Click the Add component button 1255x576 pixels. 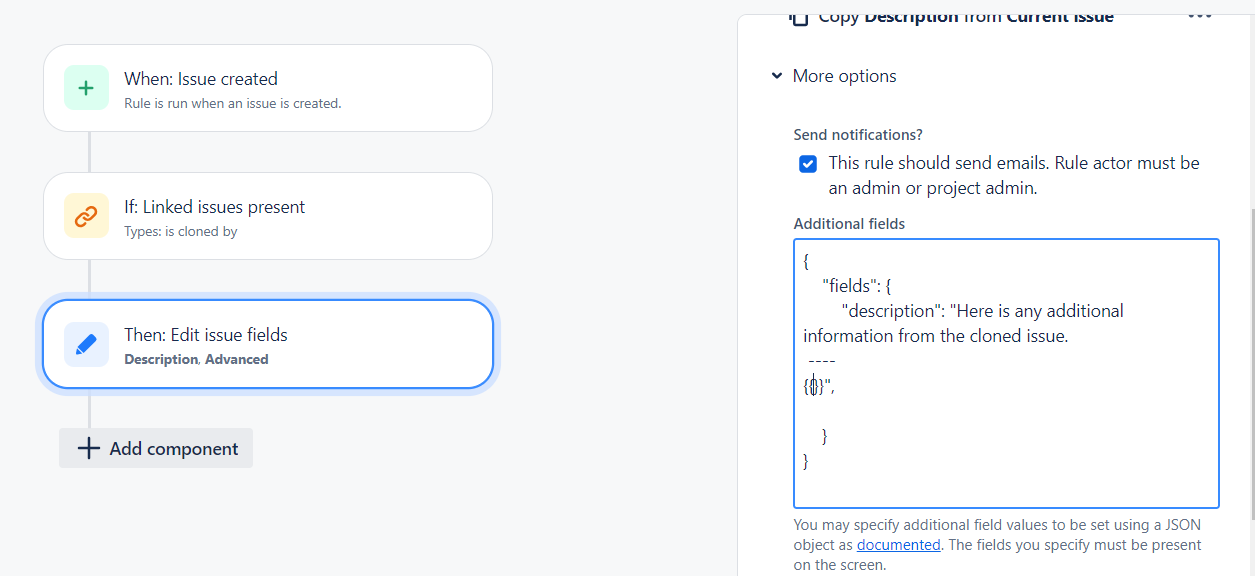click(156, 448)
